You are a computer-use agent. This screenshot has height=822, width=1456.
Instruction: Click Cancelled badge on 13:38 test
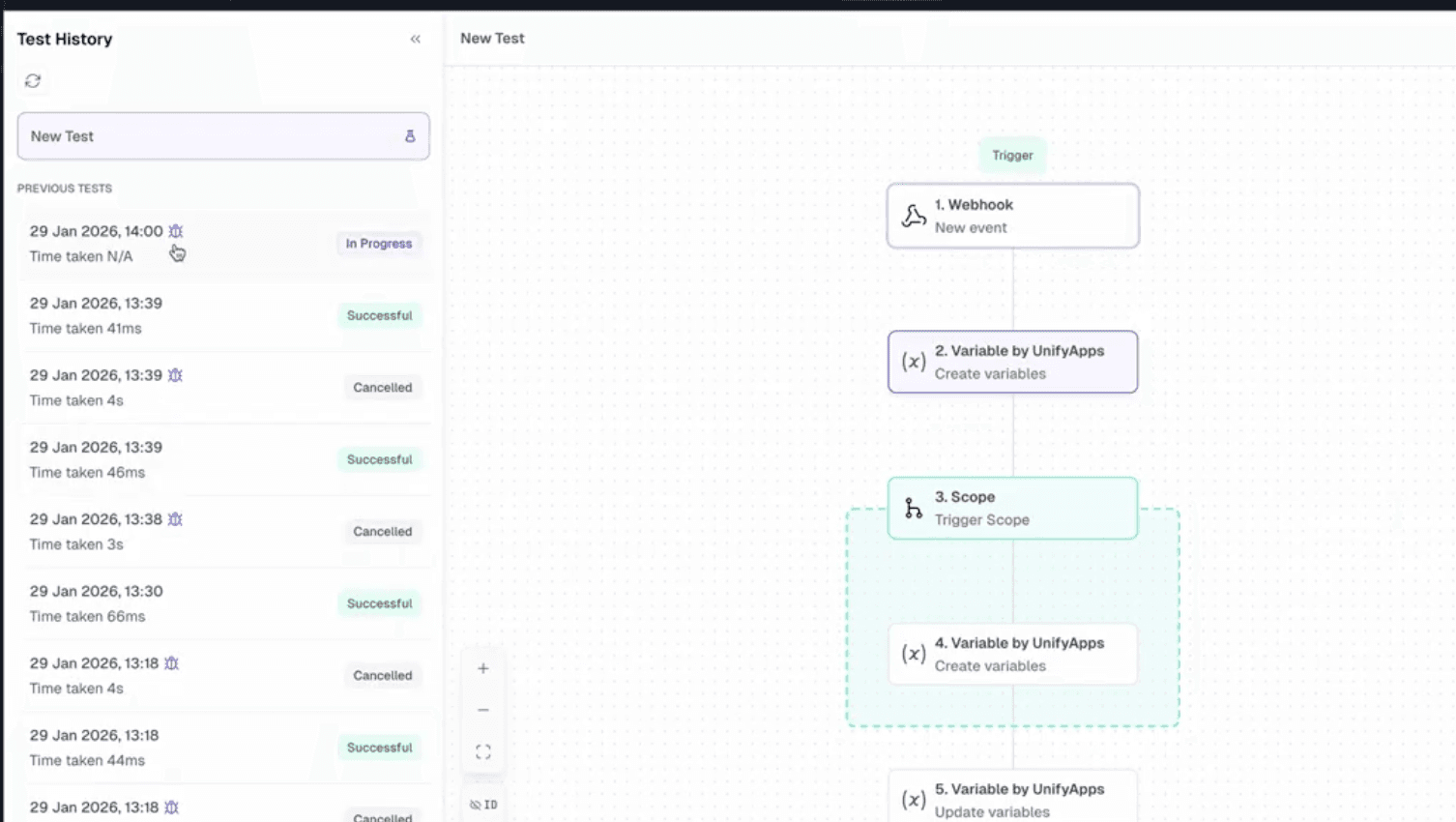tap(382, 532)
